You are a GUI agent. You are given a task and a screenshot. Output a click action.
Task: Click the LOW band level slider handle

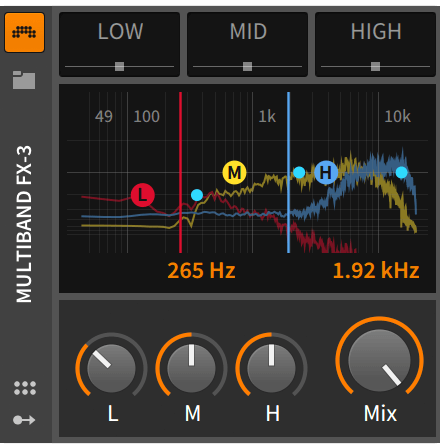tap(119, 66)
